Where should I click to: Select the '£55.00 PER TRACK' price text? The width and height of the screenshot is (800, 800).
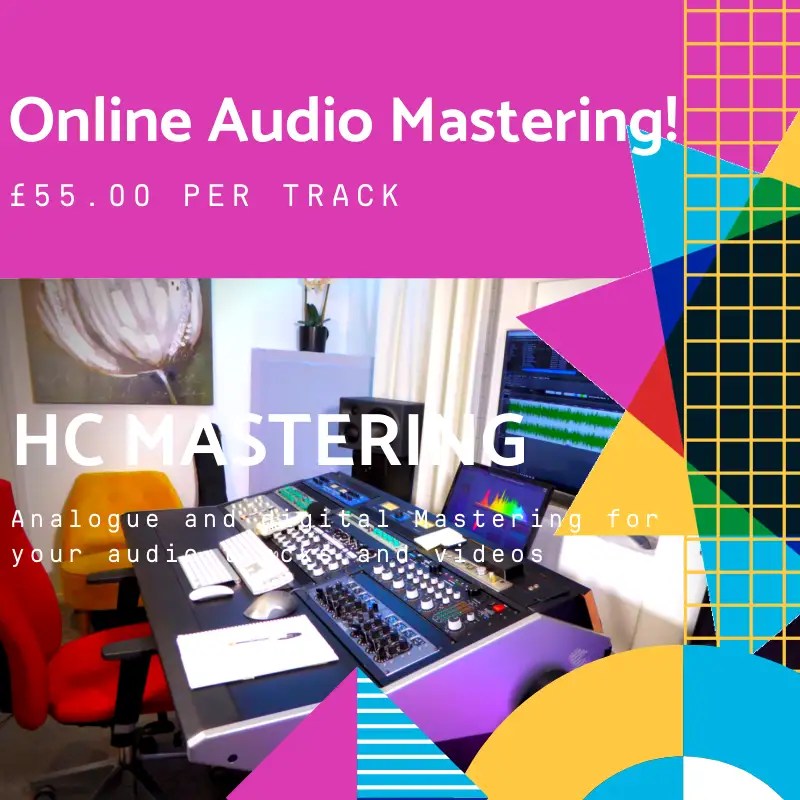point(205,195)
